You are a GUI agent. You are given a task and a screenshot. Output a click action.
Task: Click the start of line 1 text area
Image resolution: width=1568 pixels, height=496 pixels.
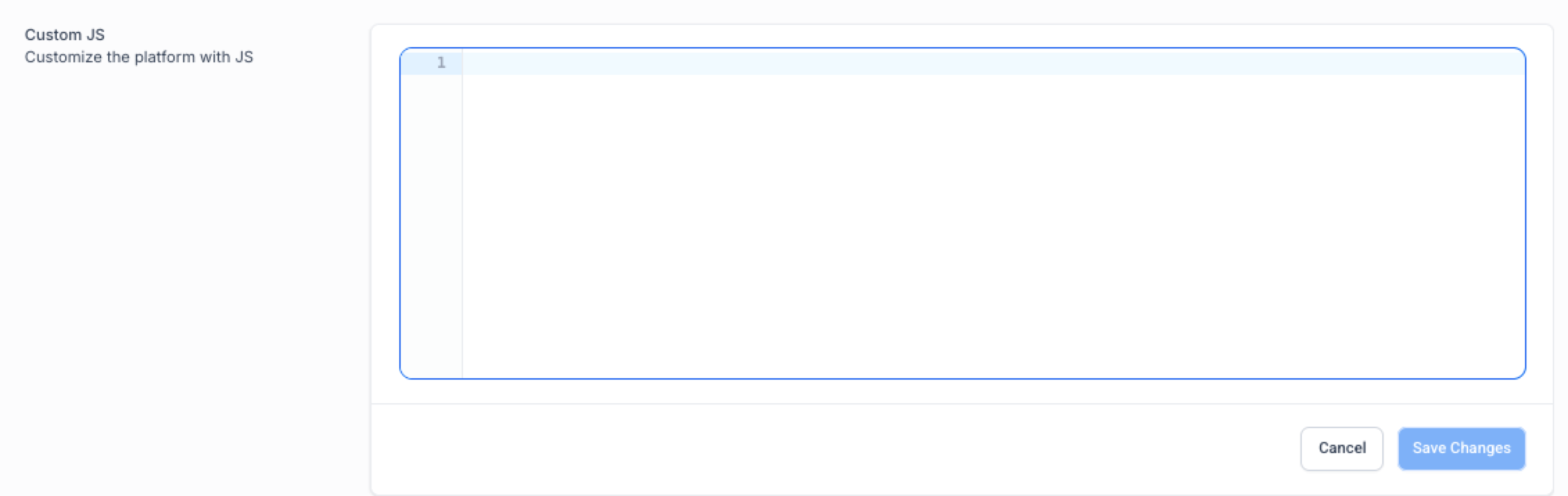point(470,63)
